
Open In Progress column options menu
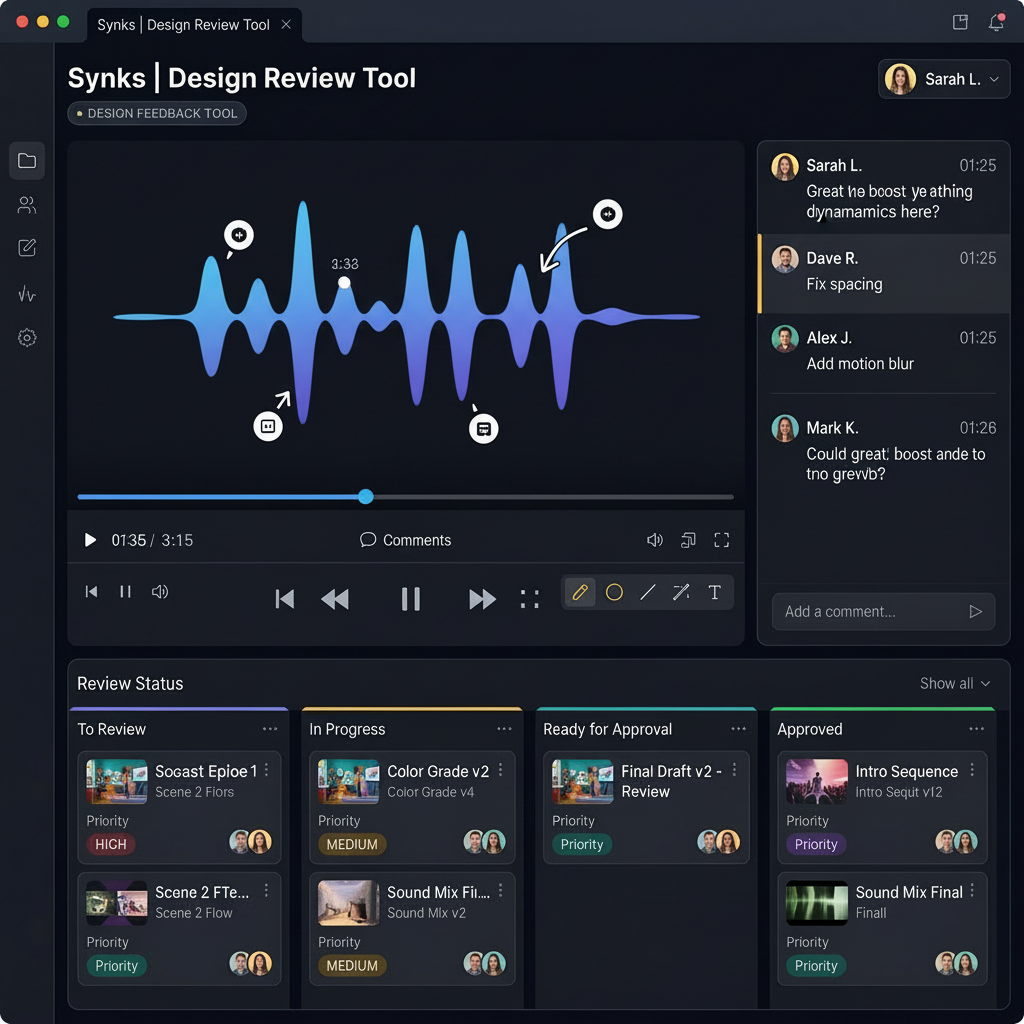(504, 729)
